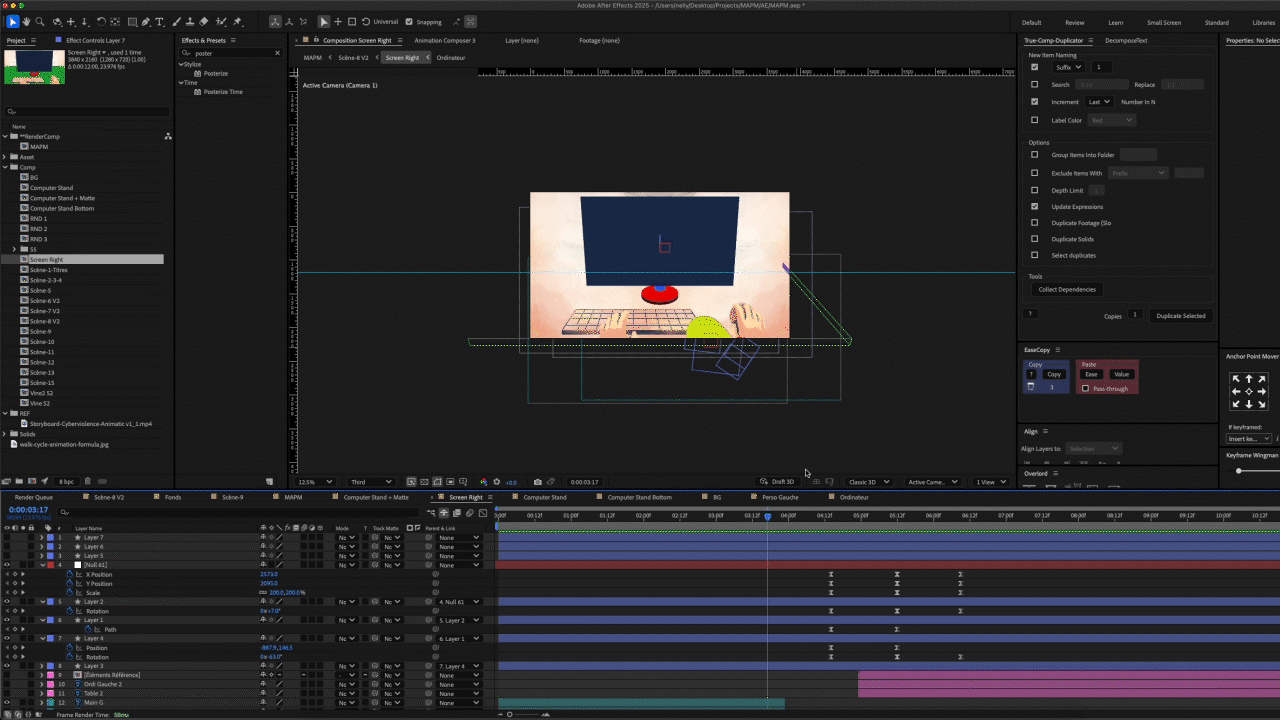Click the upper-left anchor point mover arrow
The width and height of the screenshot is (1280, 720).
[x=1236, y=380]
